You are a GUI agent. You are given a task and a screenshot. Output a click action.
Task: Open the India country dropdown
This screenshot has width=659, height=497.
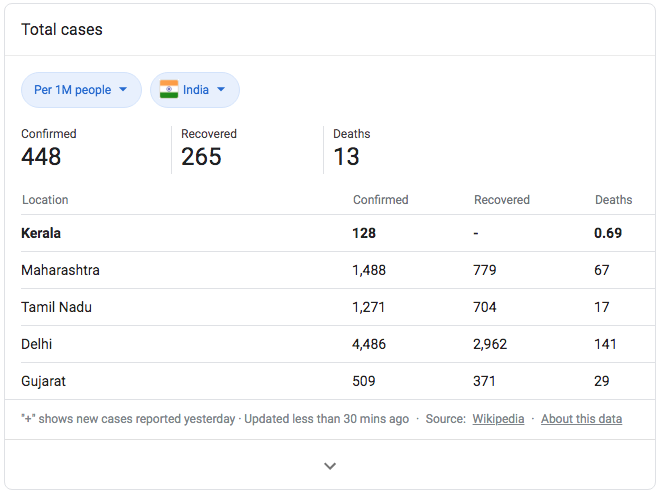click(195, 90)
